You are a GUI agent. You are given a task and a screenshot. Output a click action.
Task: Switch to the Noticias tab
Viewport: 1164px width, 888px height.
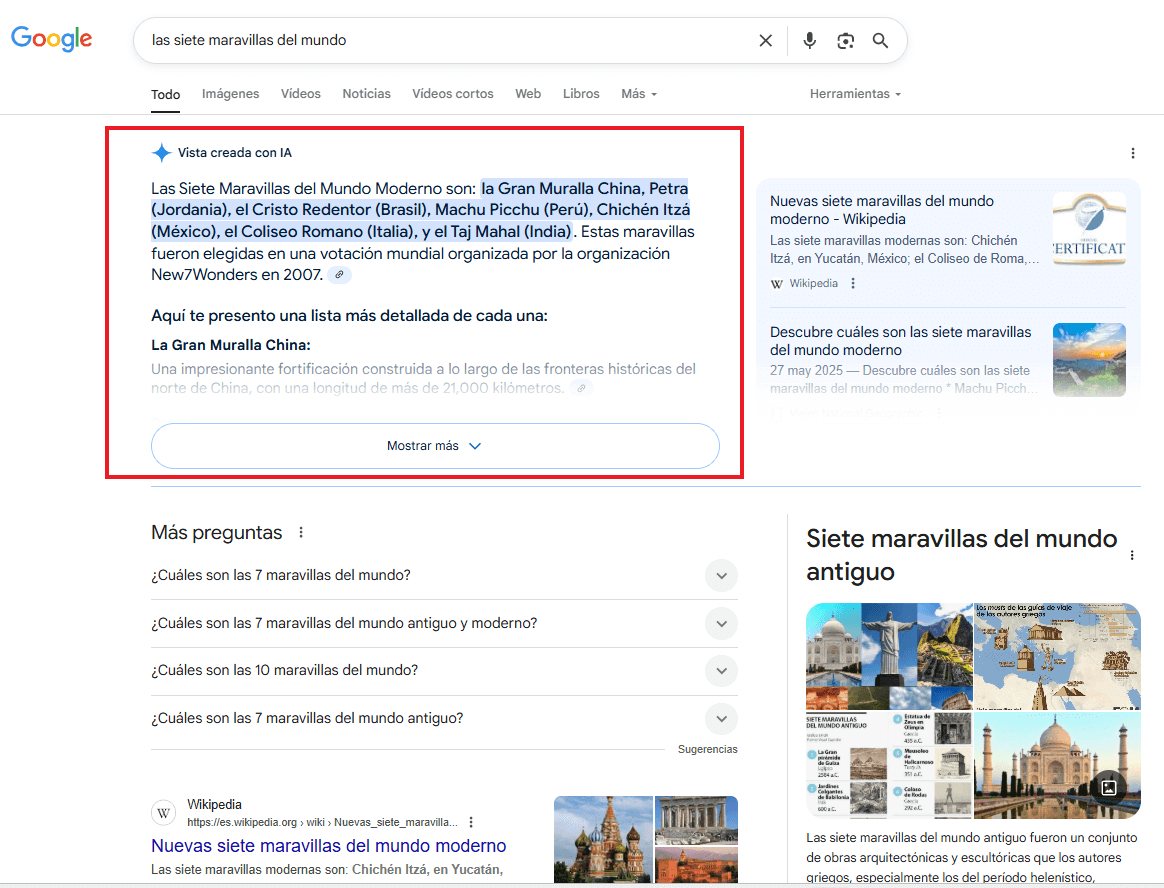(x=366, y=94)
